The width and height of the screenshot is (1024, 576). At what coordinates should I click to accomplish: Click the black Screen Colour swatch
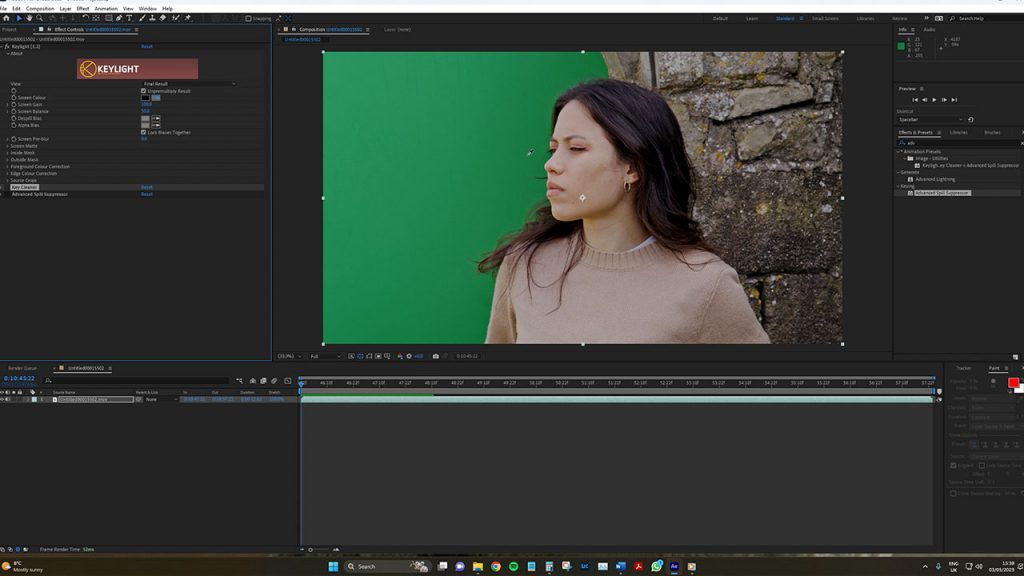point(146,97)
